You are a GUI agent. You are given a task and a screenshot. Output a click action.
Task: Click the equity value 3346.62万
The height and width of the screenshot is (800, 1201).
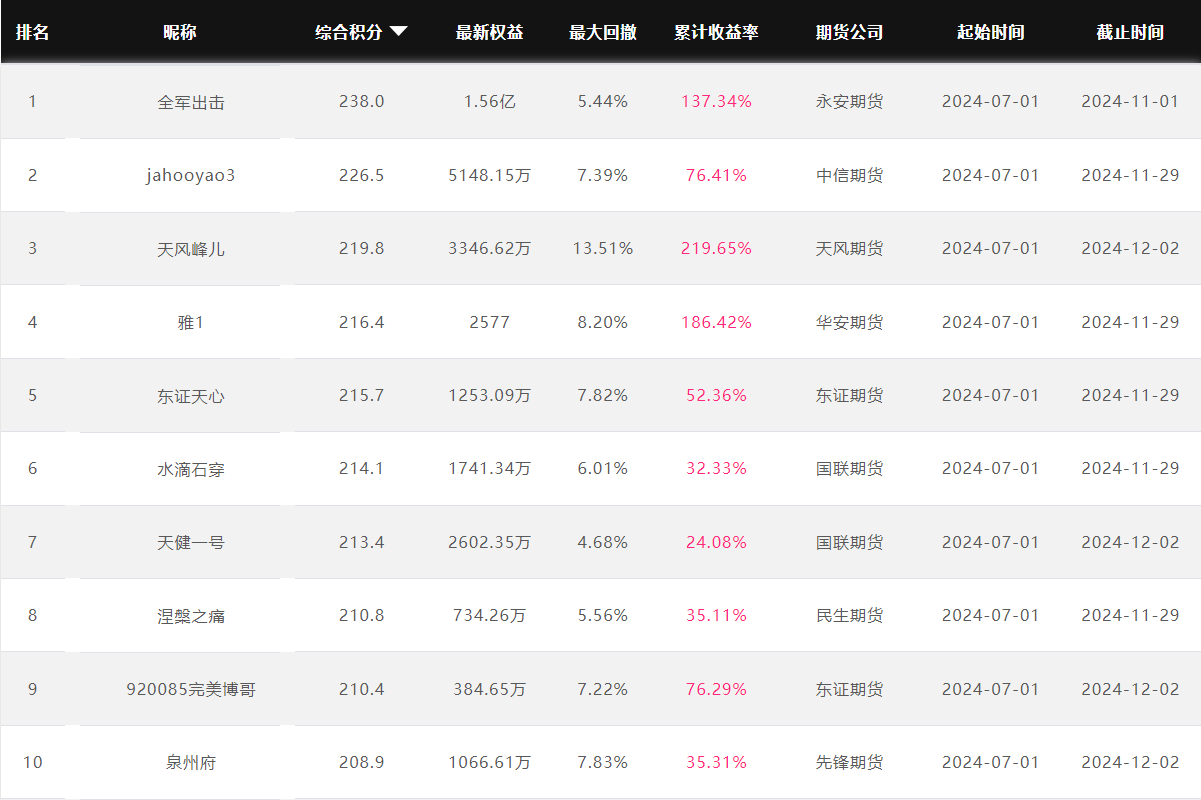click(490, 248)
